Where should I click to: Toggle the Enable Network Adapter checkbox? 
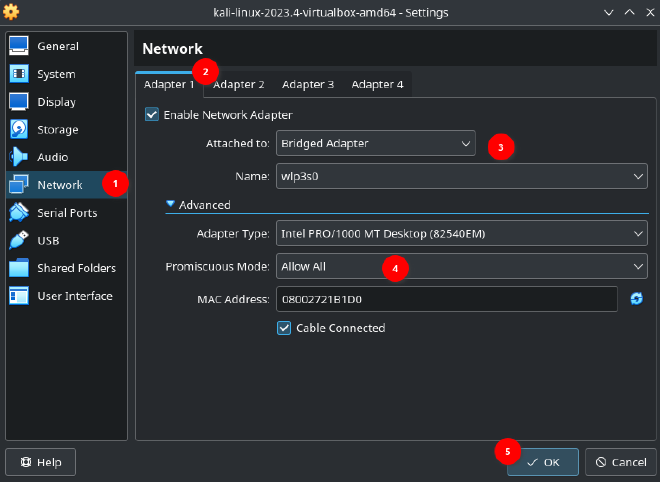[152, 115]
